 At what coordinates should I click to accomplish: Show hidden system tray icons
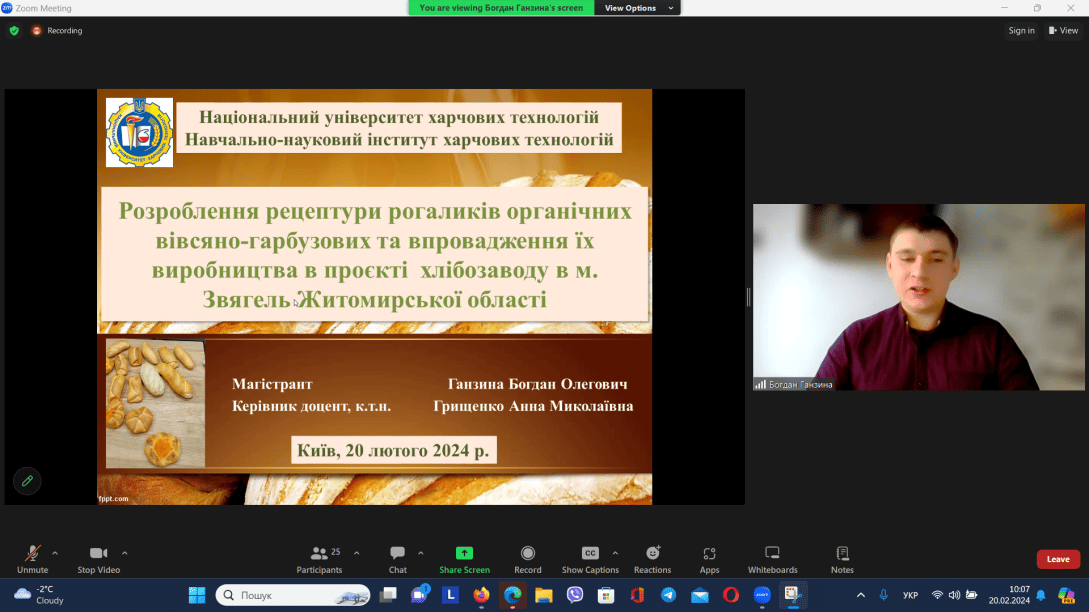861,595
